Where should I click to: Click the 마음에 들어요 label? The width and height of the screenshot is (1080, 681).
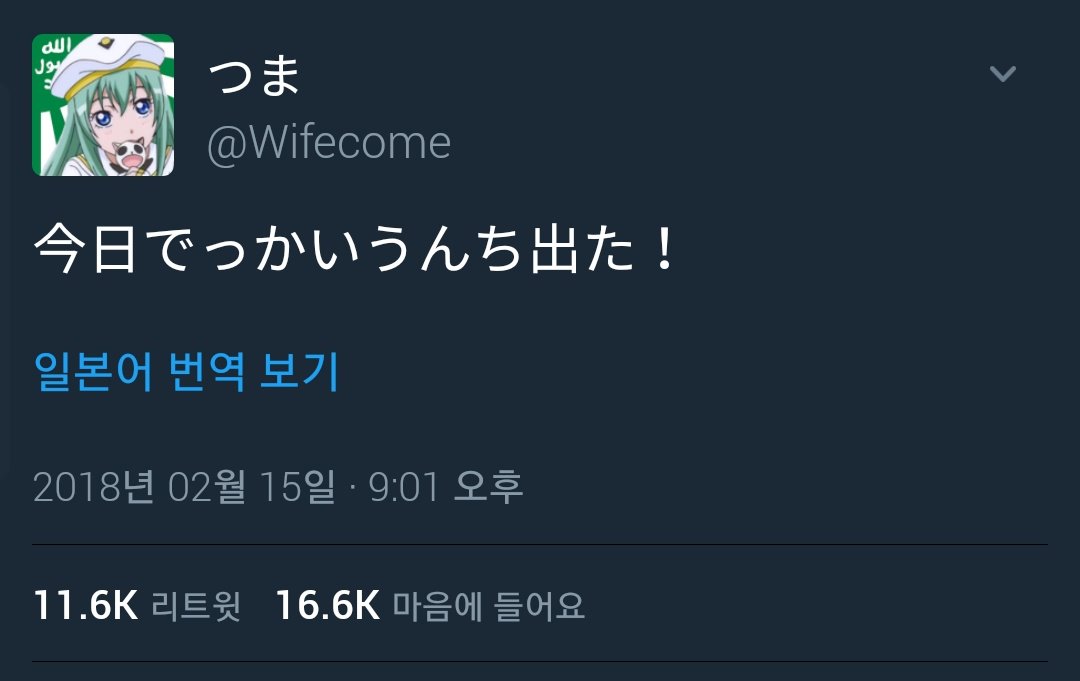pyautogui.click(x=488, y=606)
